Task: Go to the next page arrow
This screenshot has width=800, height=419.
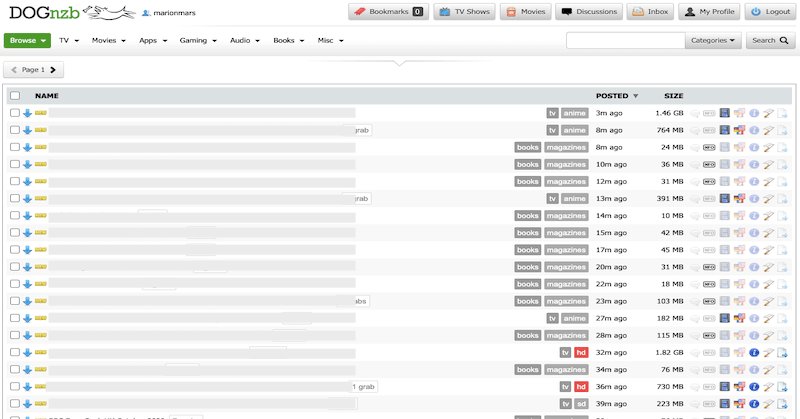Action: click(53, 70)
